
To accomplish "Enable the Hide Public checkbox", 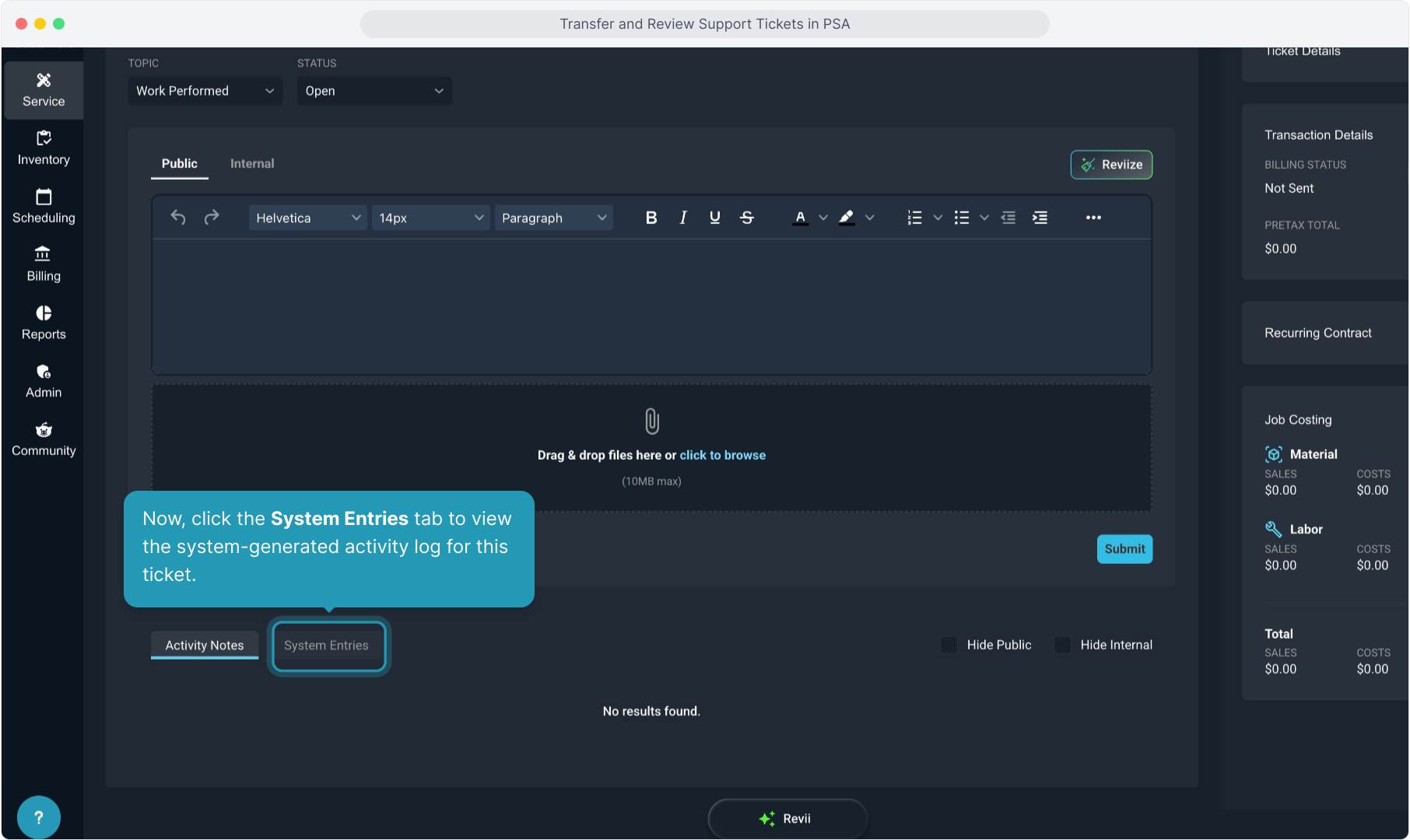I will [949, 645].
